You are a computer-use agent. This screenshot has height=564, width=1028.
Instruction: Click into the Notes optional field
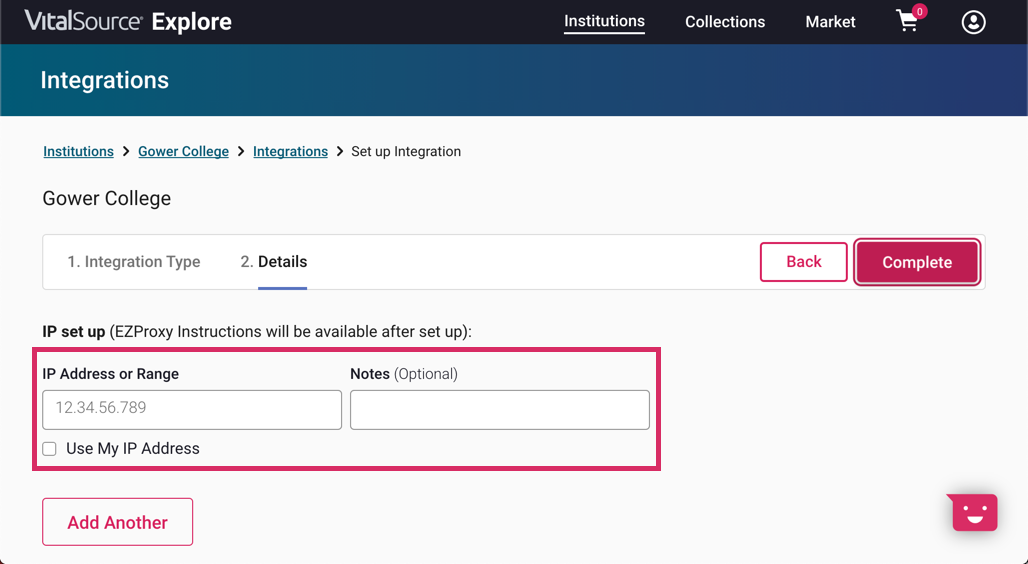coord(499,409)
